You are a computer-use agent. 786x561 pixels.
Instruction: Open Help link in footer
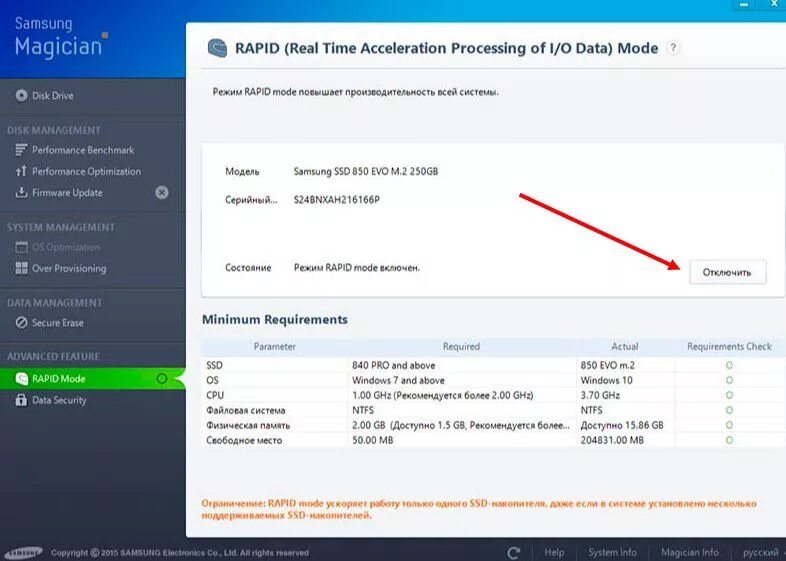click(554, 552)
